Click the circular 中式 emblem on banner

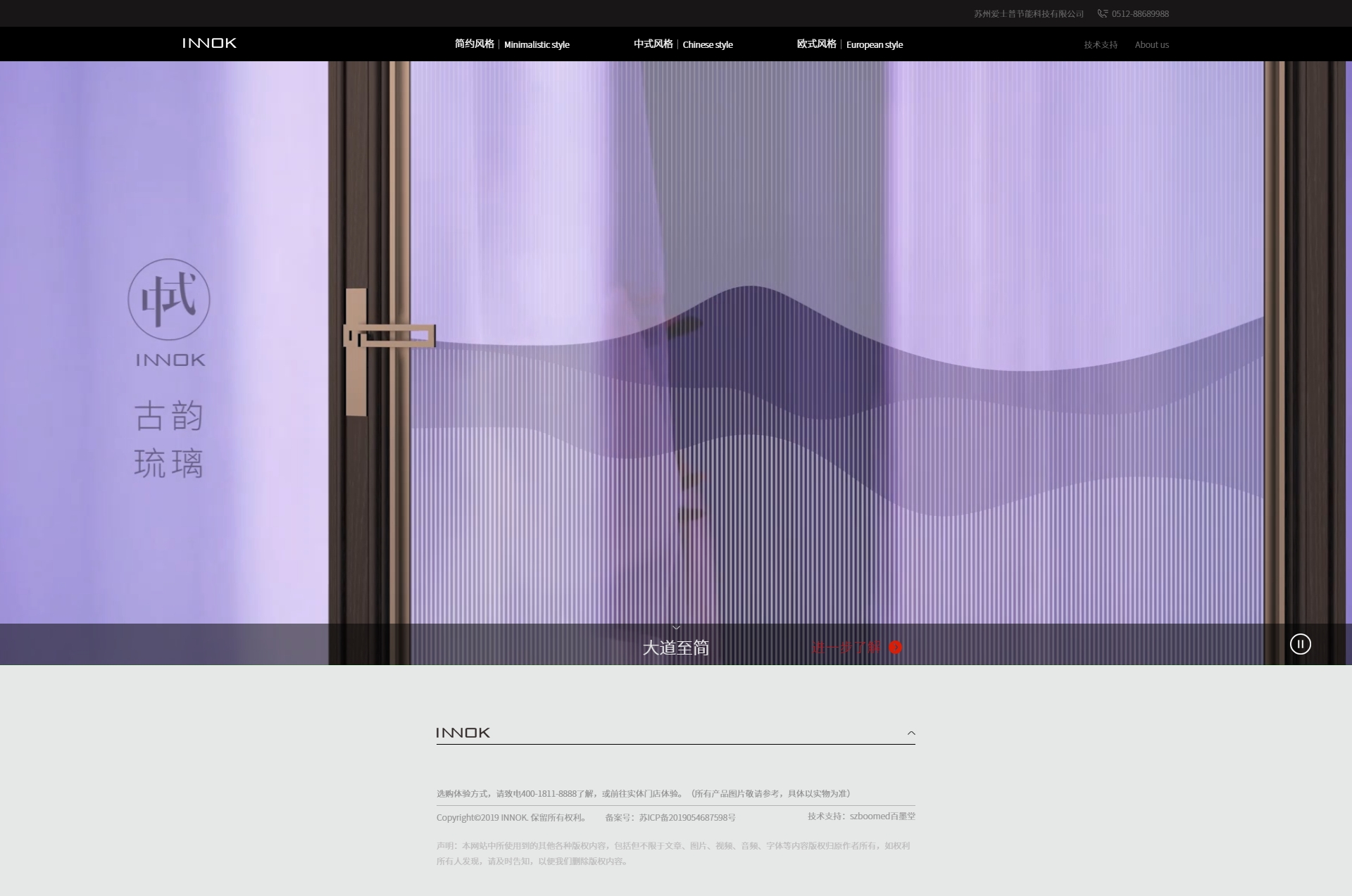[169, 299]
